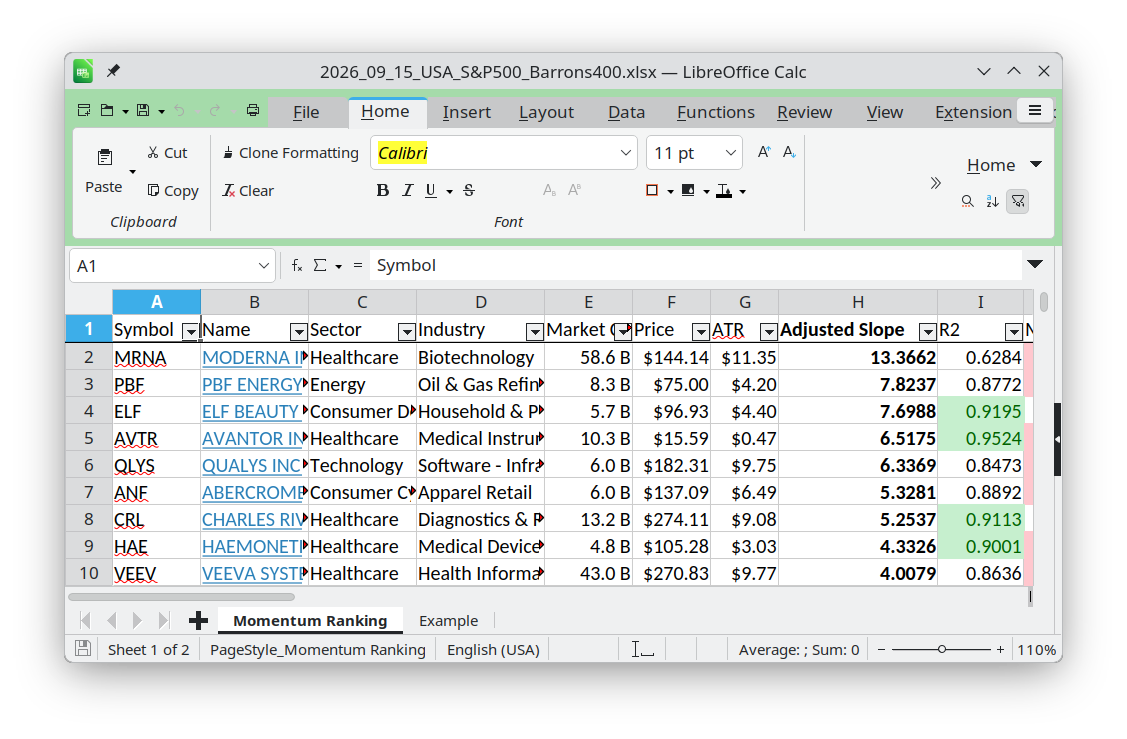
Task: Toggle the AutoFilter button
Action: coord(1018,201)
